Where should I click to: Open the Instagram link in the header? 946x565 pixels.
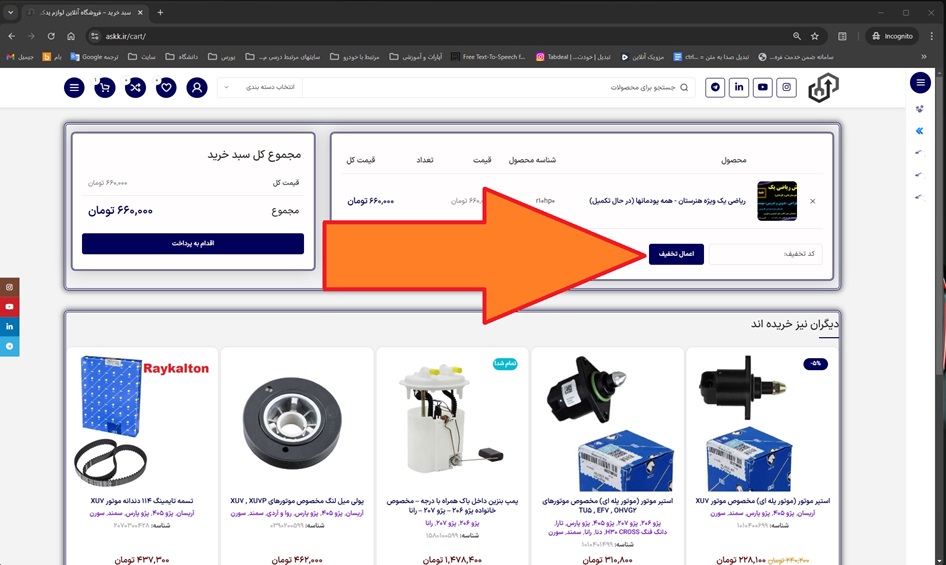(x=787, y=88)
